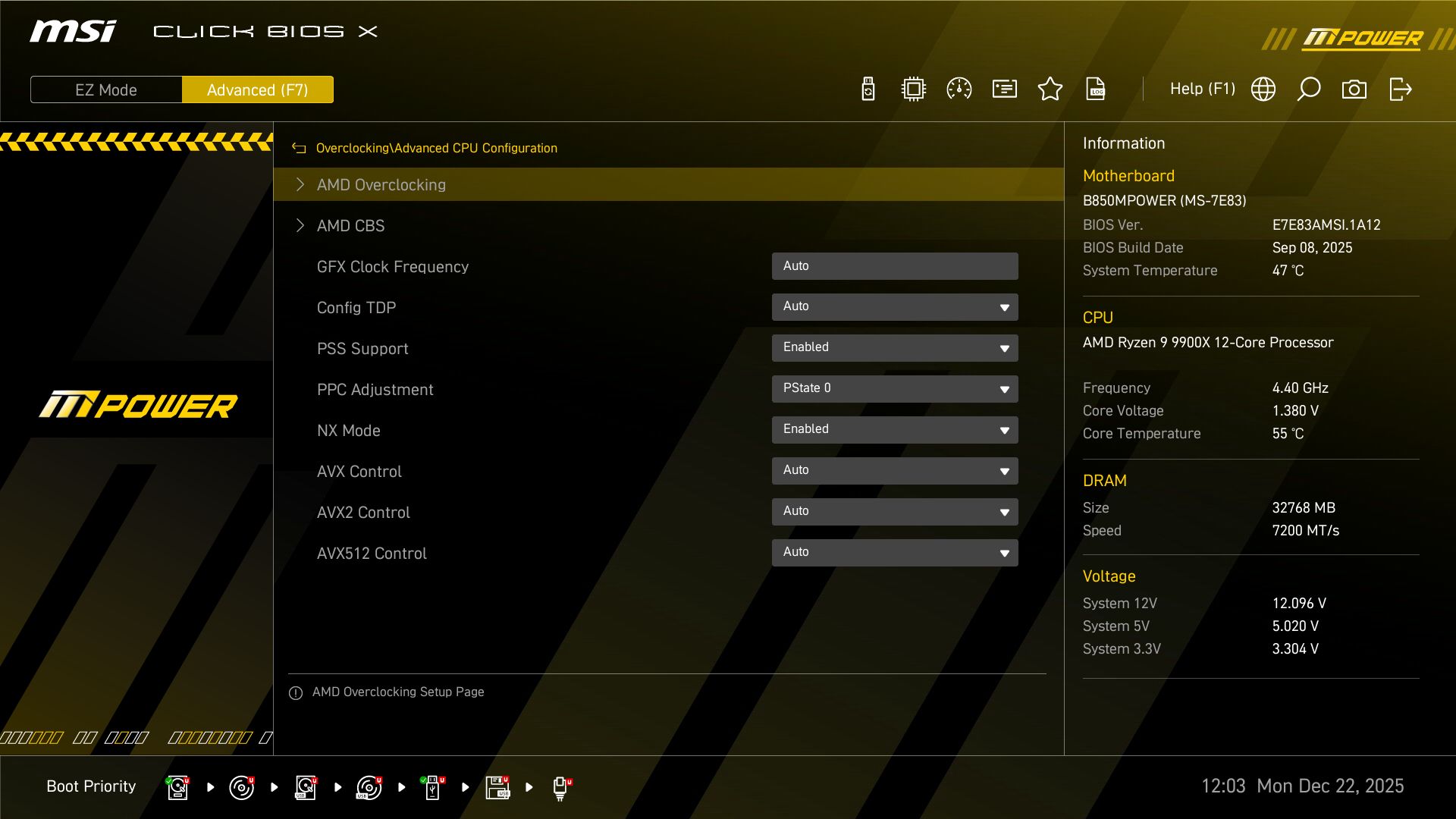The width and height of the screenshot is (1456, 819).
Task: Toggle NX Mode setting
Action: click(x=895, y=429)
